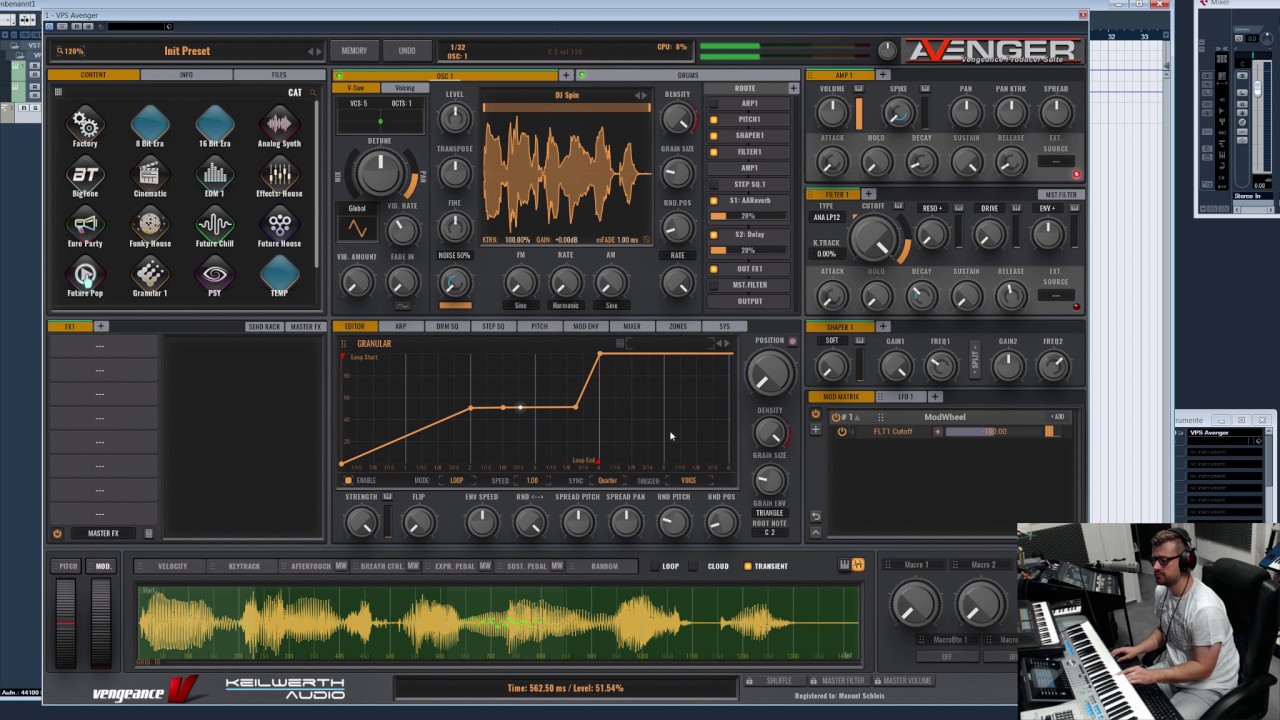Switch to the MIXER tab

(x=632, y=326)
